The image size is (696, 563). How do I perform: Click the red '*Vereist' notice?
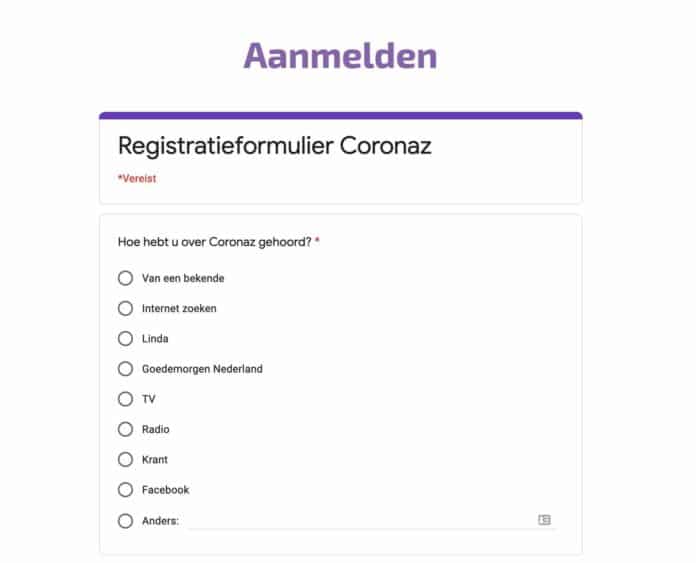(x=137, y=179)
